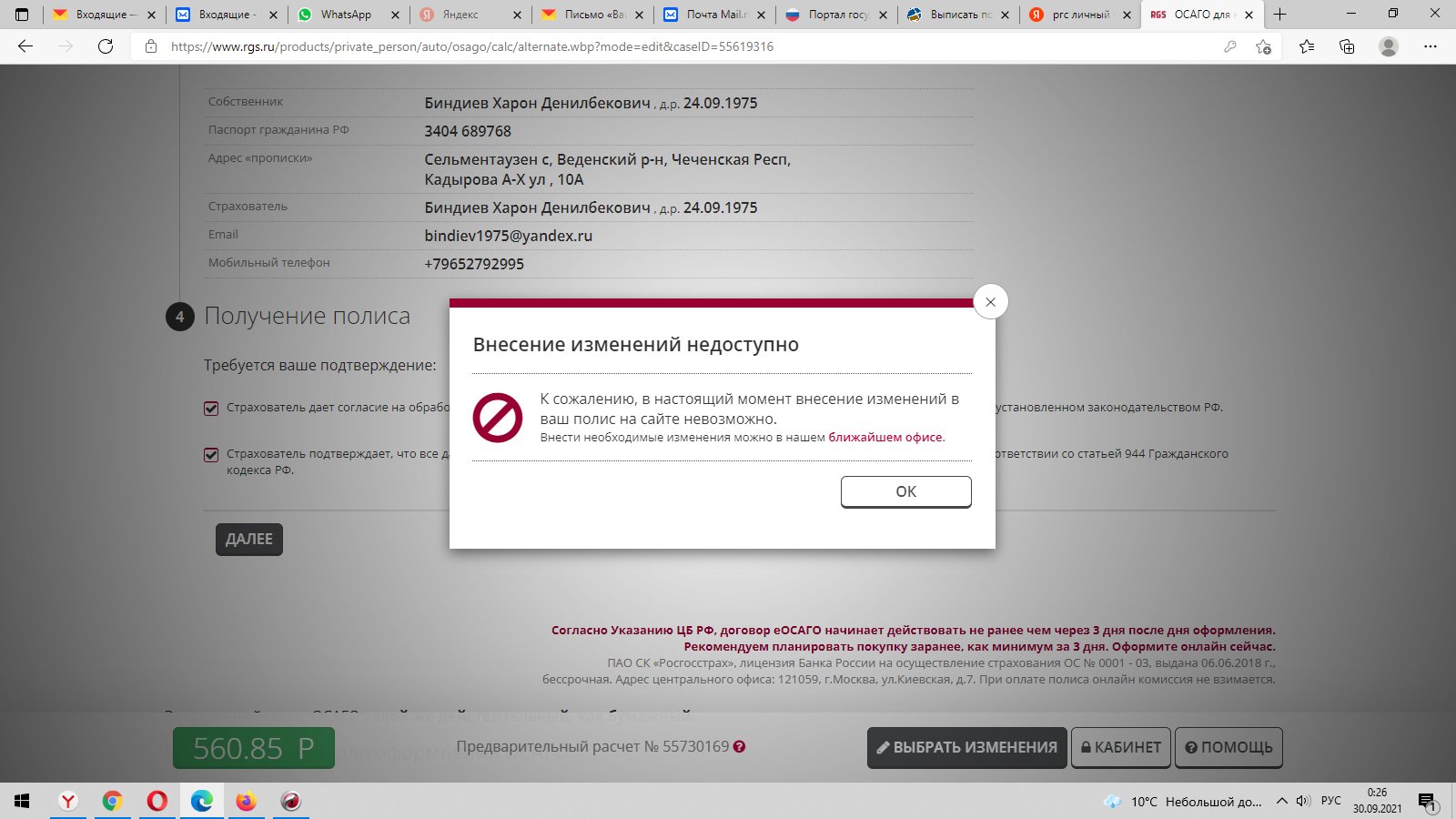This screenshot has width=1456, height=819.
Task: Go back with the browser back arrow
Action: tap(25, 46)
